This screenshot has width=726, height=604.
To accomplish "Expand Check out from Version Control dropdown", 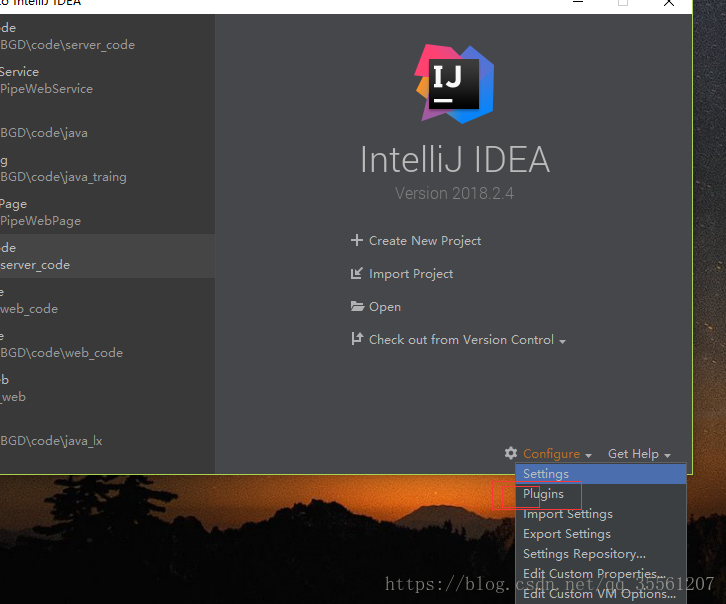I will [467, 340].
